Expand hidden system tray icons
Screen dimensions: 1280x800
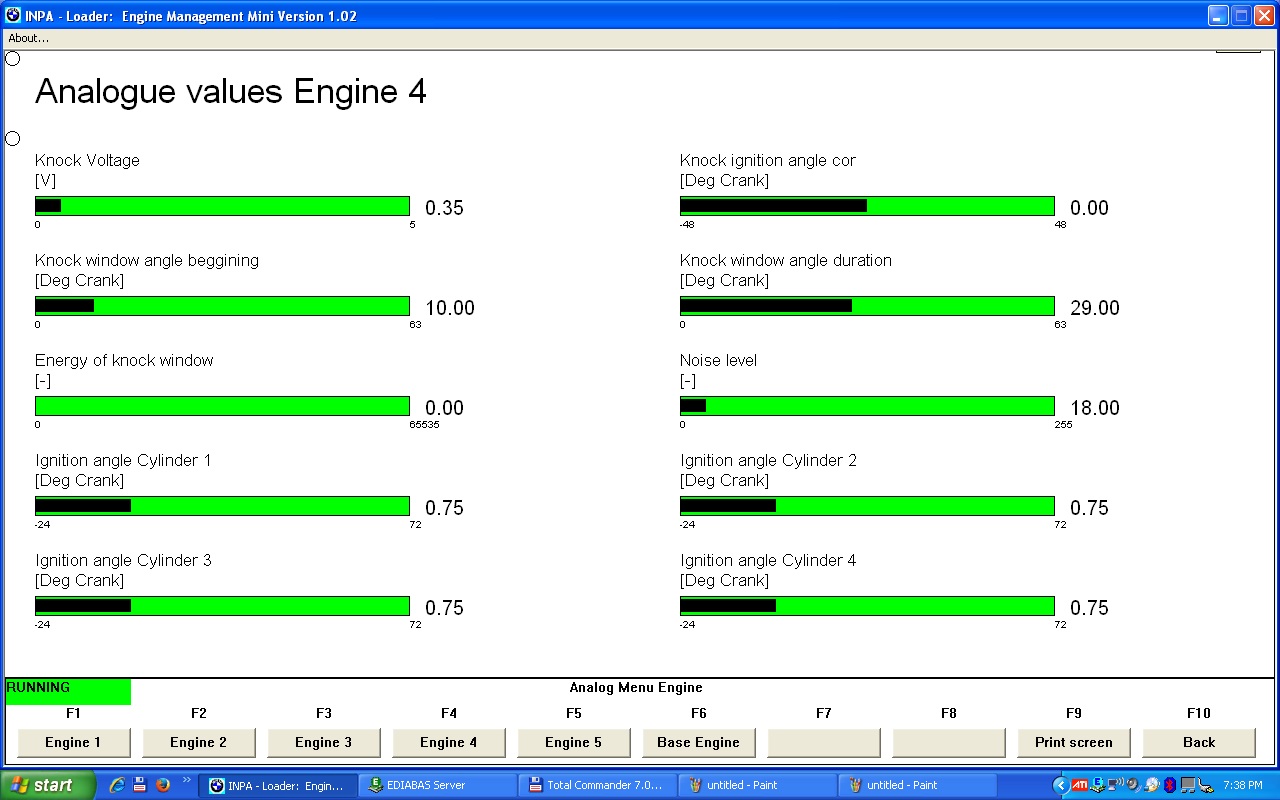click(1060, 785)
